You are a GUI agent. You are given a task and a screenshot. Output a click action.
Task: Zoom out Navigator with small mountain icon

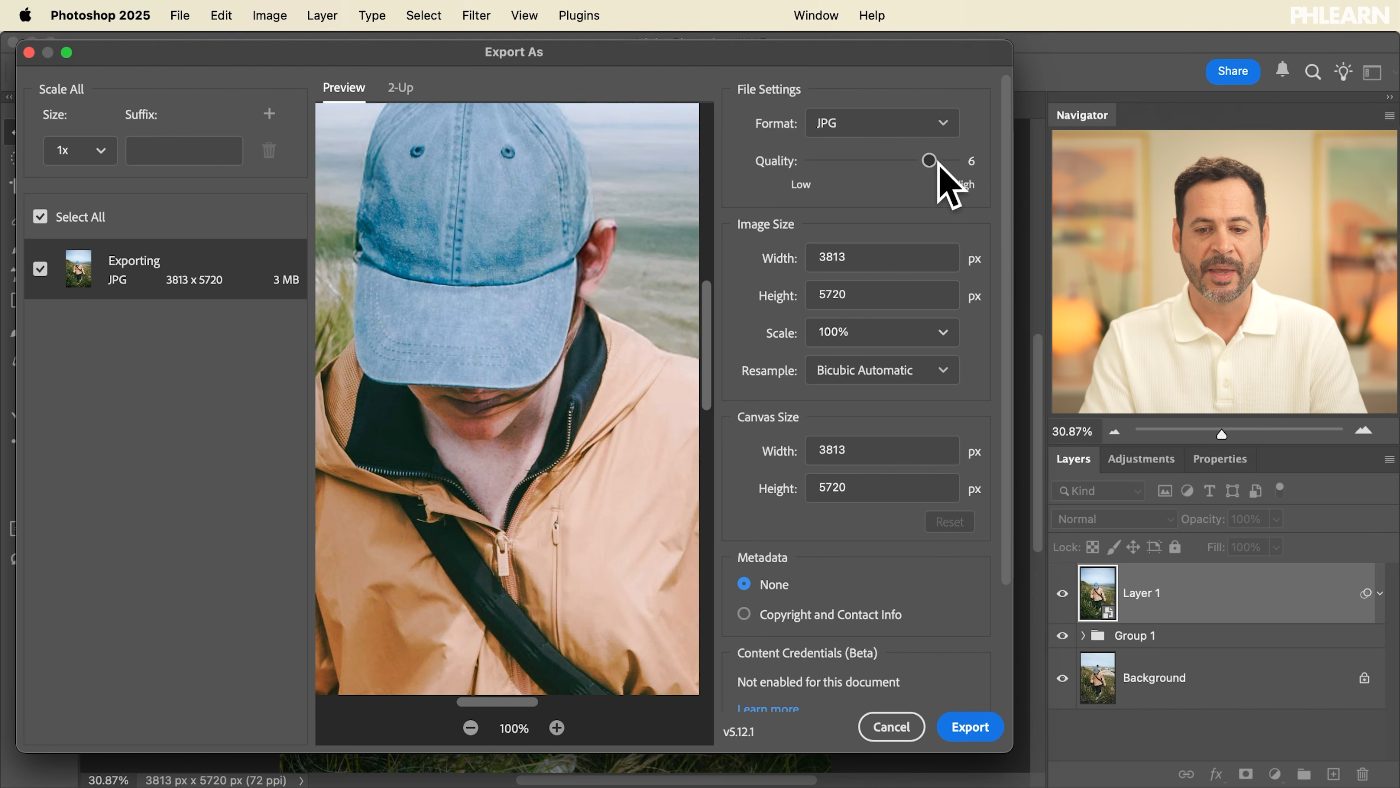(1114, 432)
